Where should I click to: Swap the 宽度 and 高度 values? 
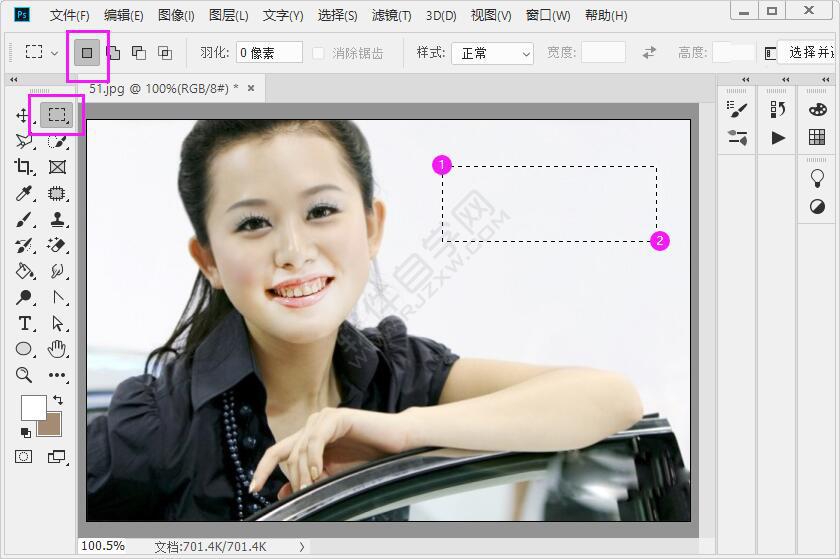[649, 53]
